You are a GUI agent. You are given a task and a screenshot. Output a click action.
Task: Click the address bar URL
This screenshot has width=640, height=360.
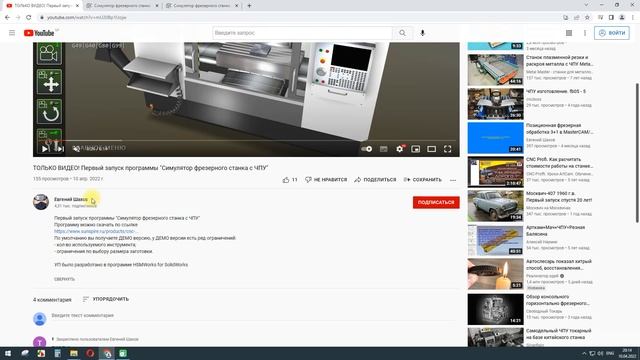(87, 18)
